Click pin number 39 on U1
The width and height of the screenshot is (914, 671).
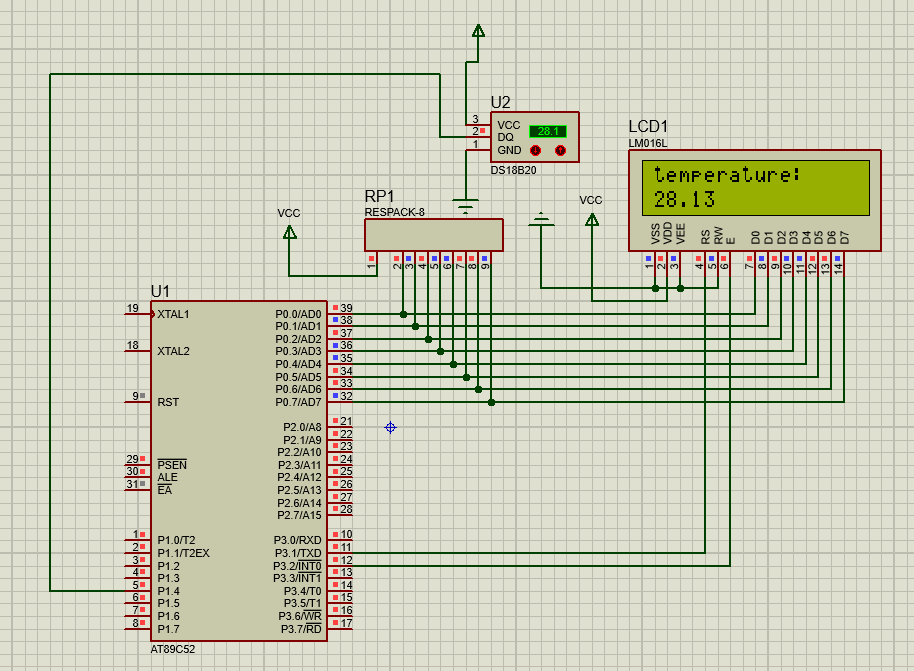346,308
